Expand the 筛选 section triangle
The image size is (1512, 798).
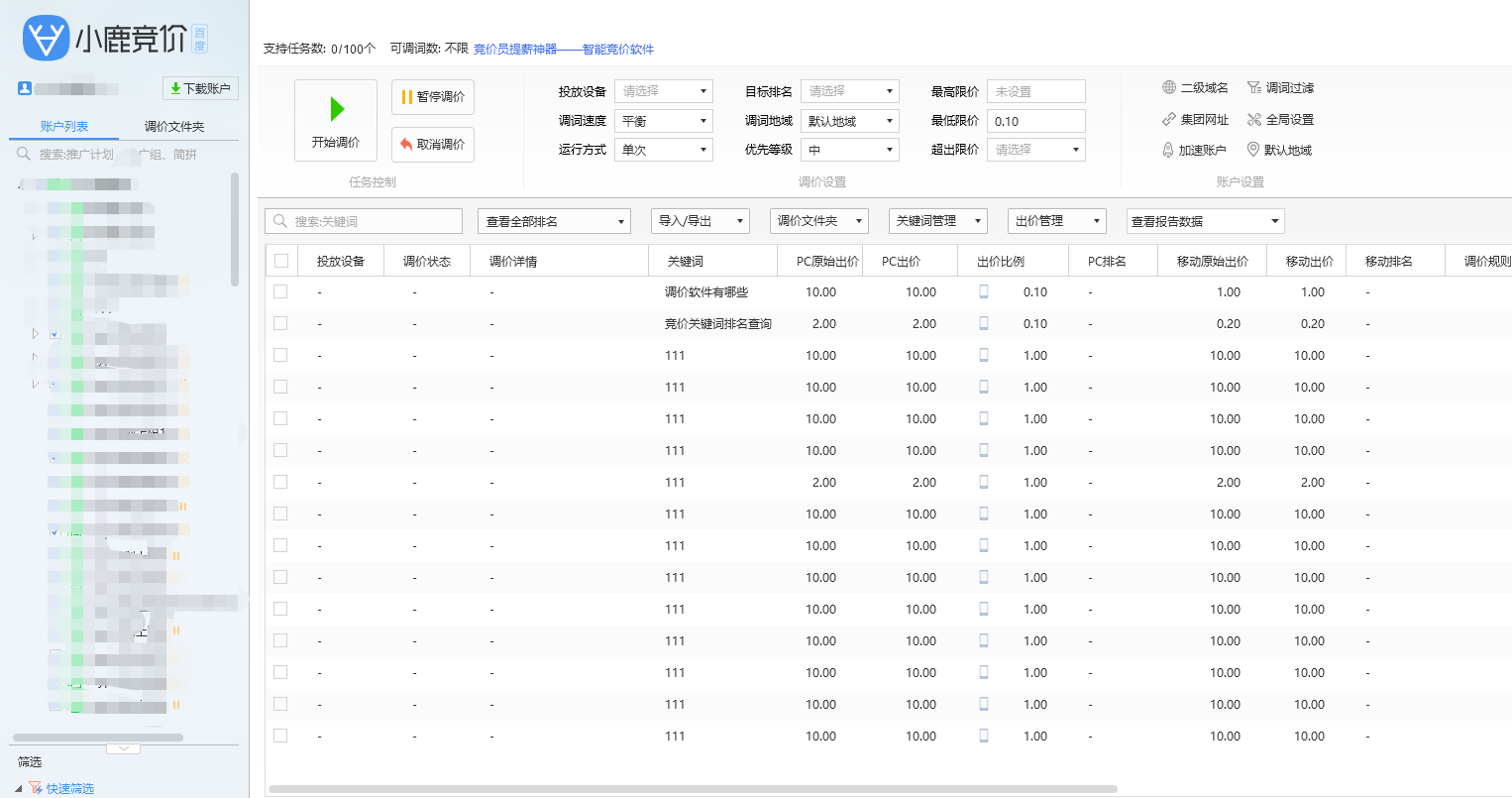19,789
